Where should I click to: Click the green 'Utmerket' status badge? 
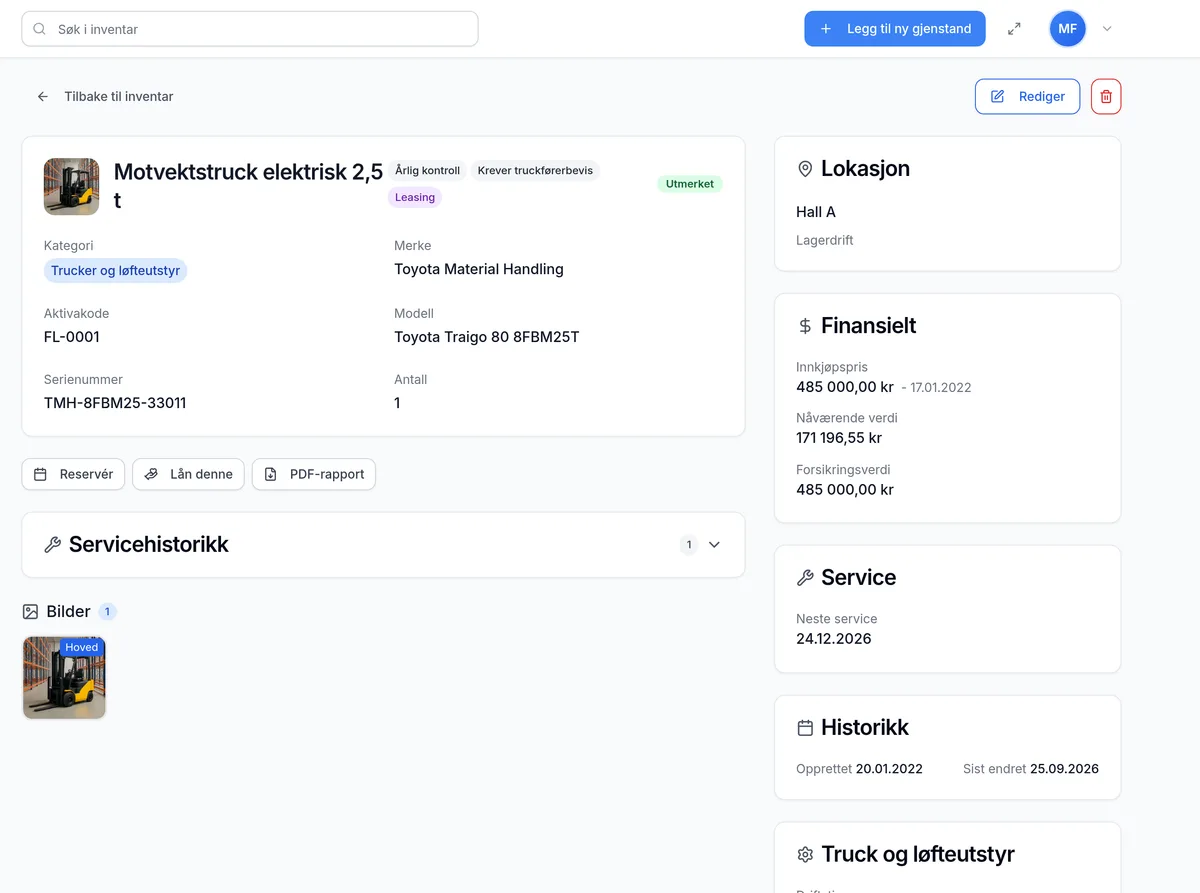(x=690, y=184)
